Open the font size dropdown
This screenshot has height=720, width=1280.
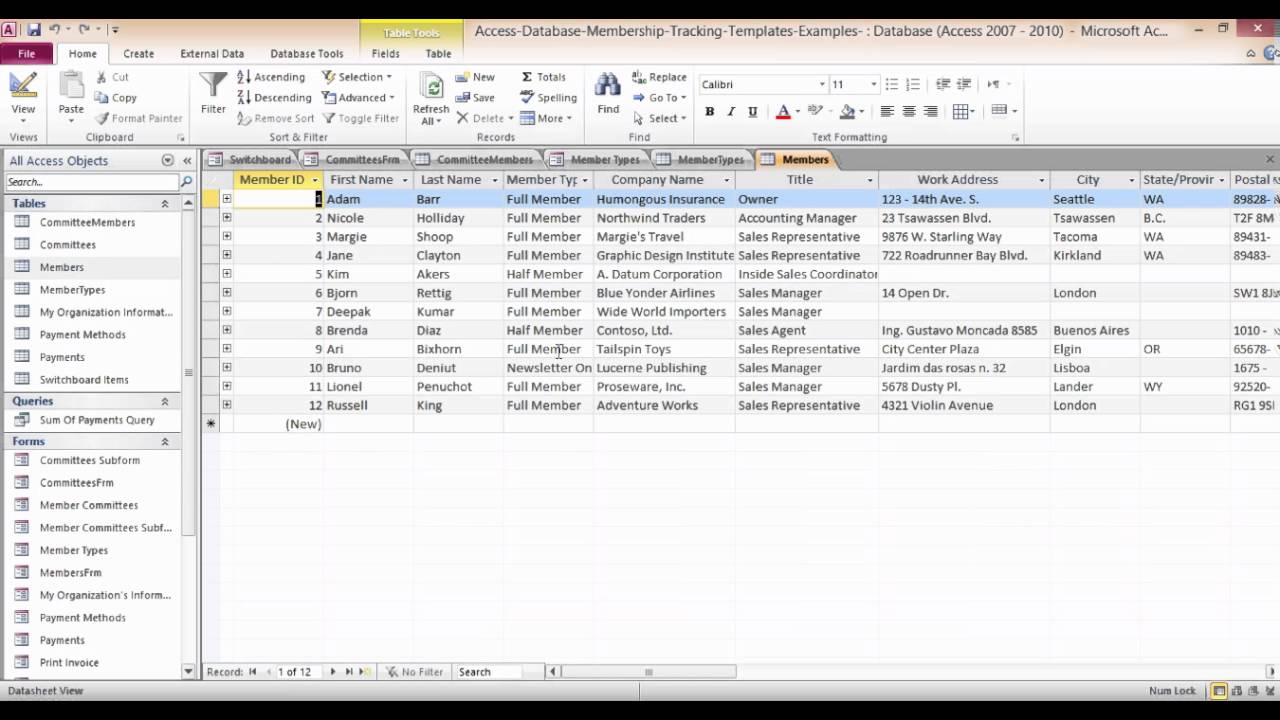tap(873, 84)
